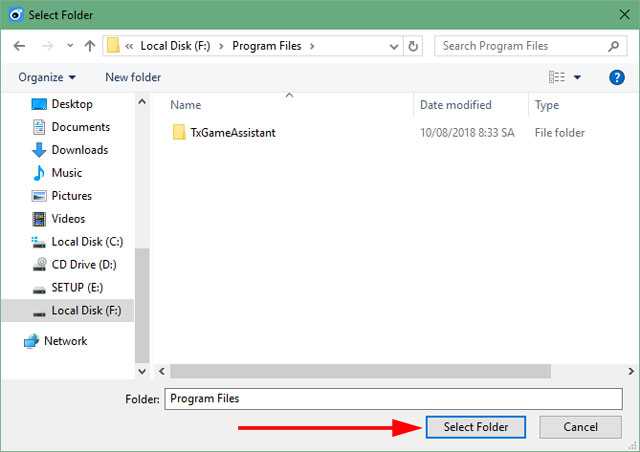Expand chevron after Local Disk (F:) breadcrumb

pos(221,46)
